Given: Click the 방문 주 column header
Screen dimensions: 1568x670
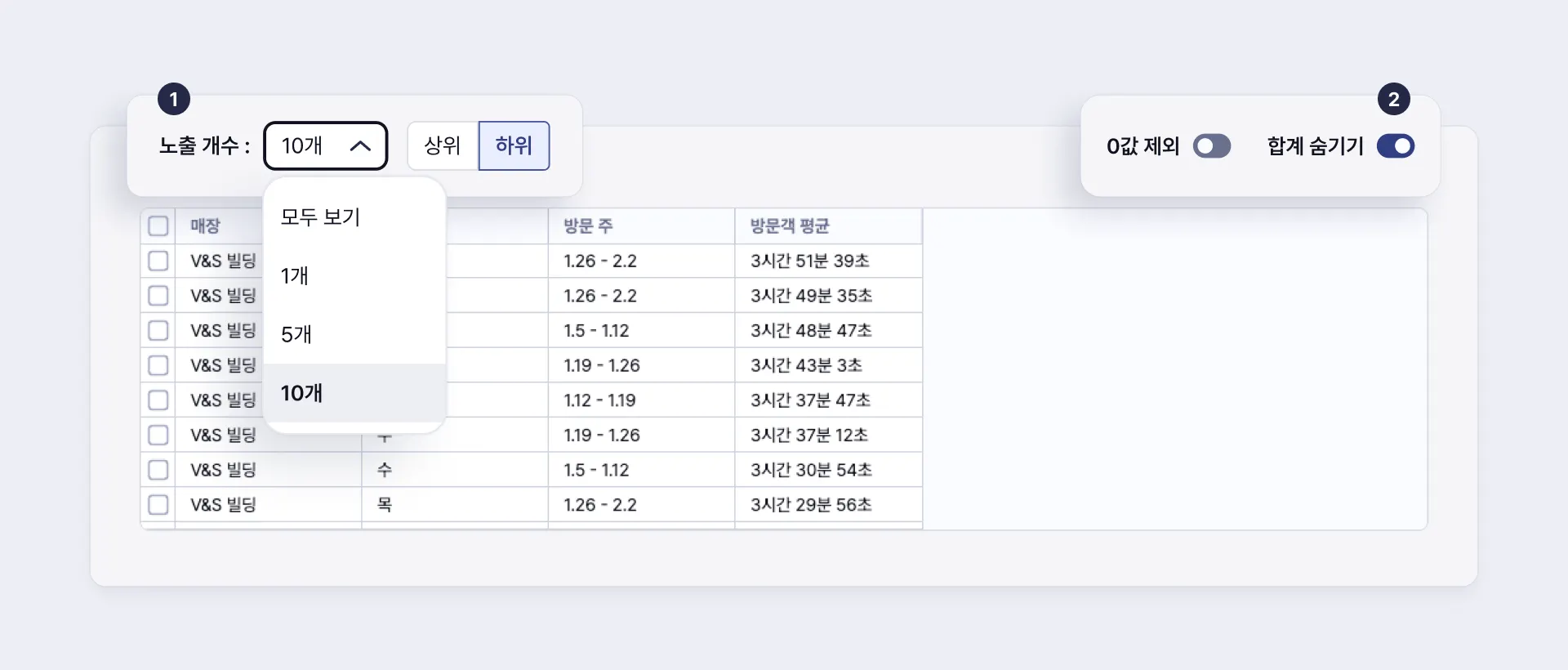Looking at the screenshot, I should (588, 226).
